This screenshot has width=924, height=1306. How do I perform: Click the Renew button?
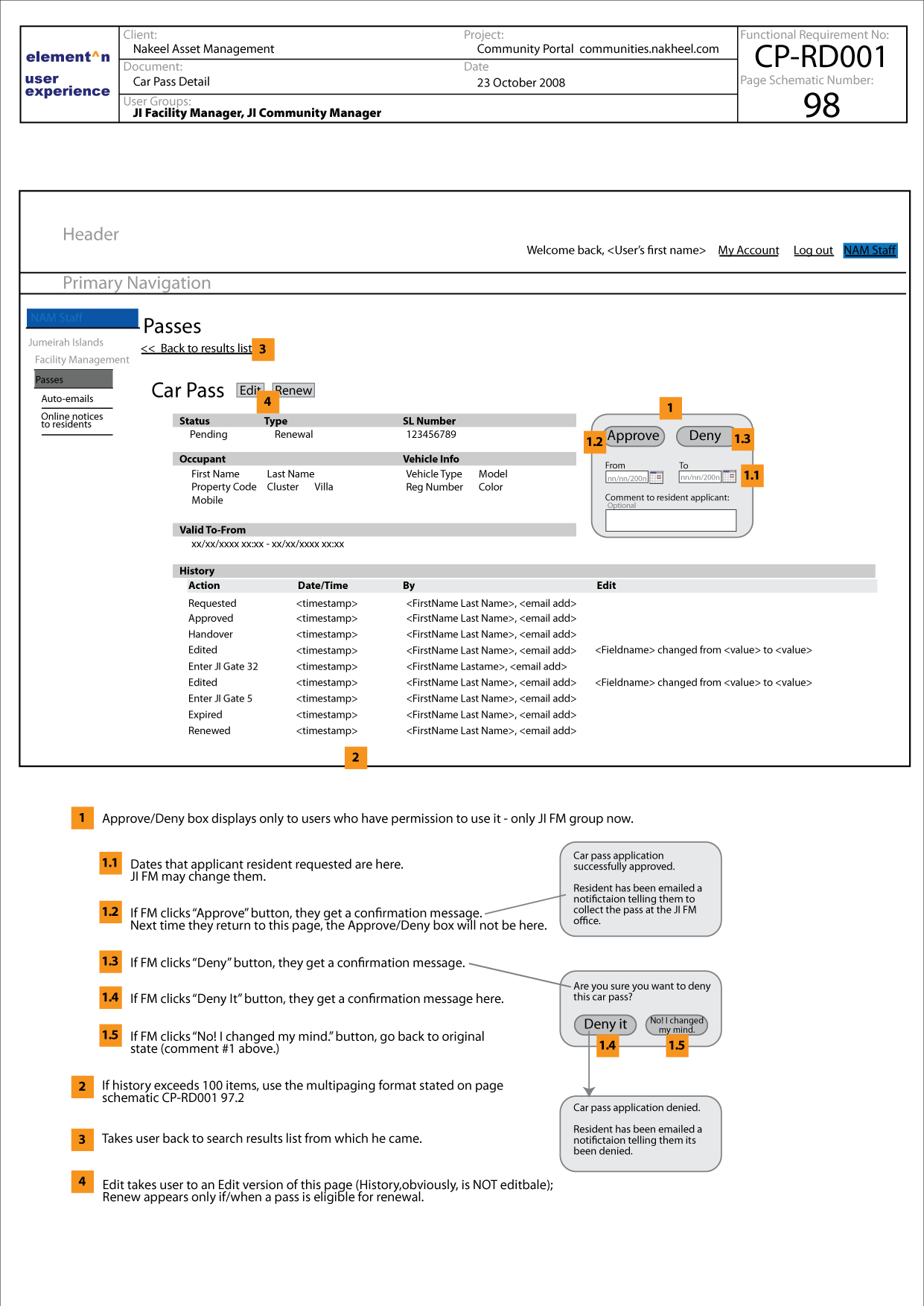pos(293,390)
